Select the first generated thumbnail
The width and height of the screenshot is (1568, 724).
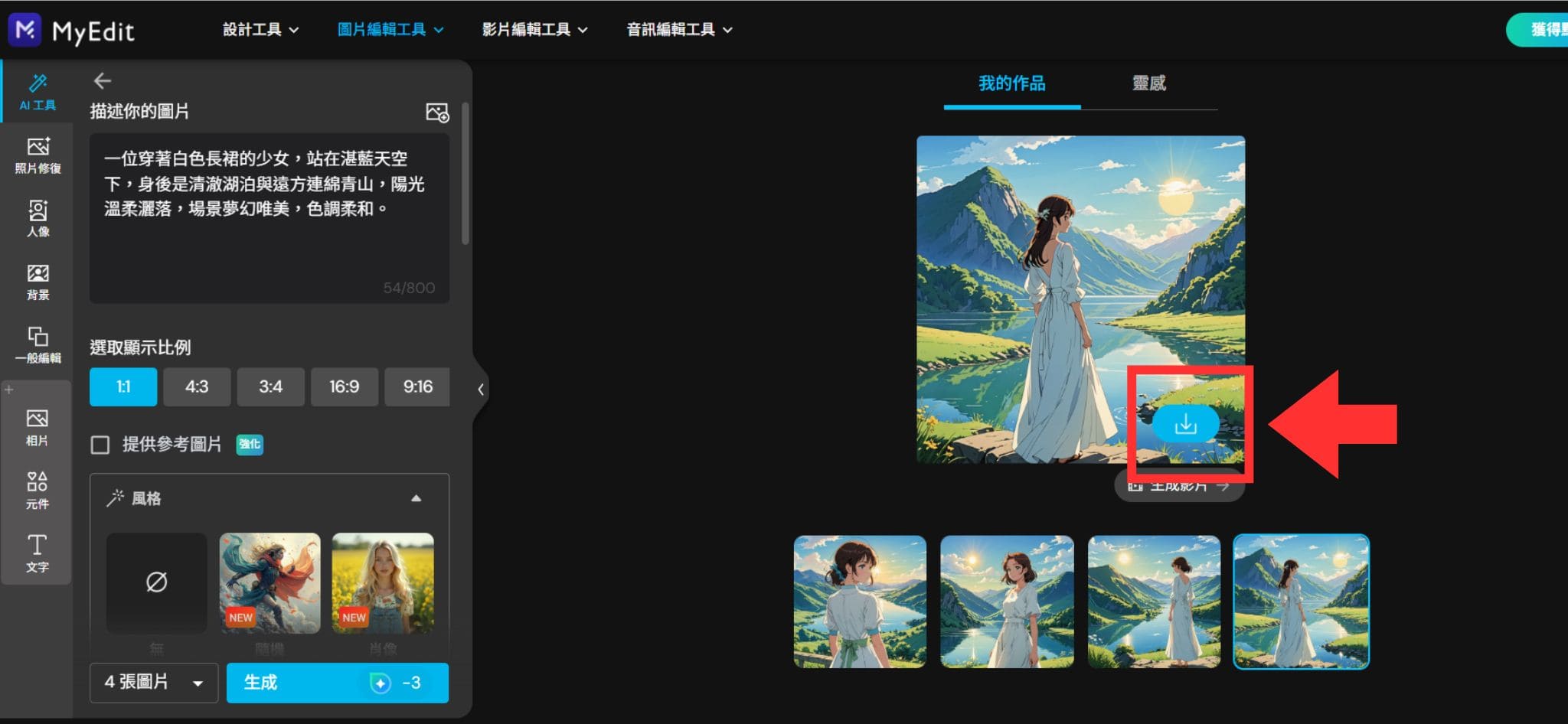coord(860,602)
